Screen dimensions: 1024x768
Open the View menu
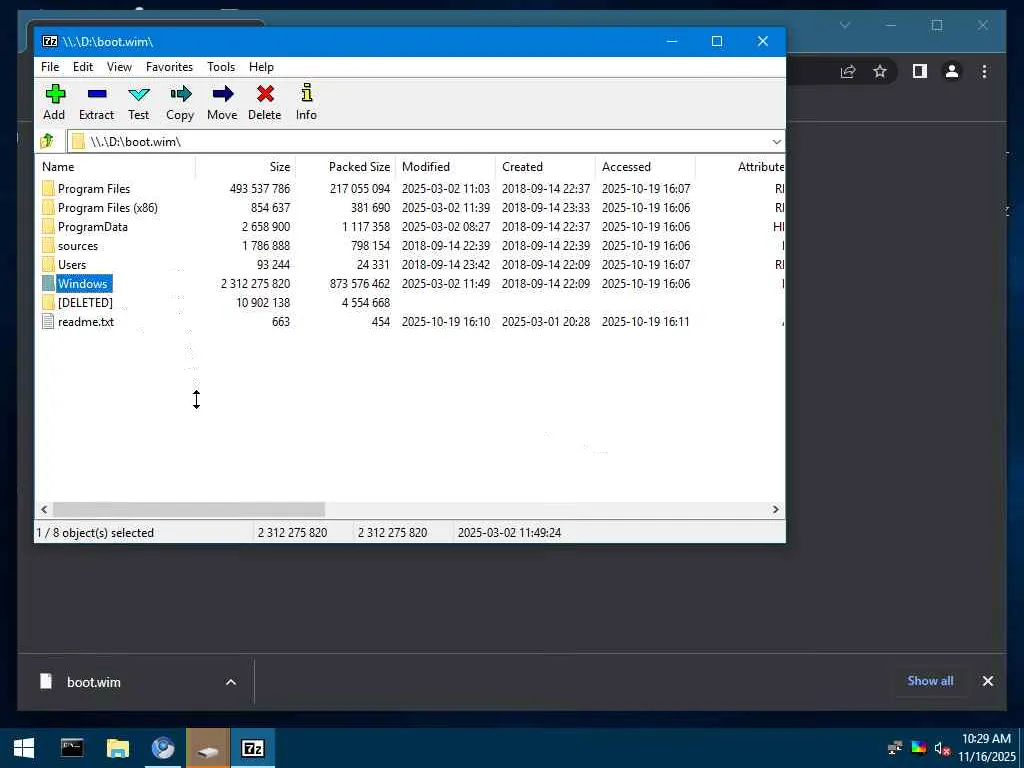click(119, 67)
